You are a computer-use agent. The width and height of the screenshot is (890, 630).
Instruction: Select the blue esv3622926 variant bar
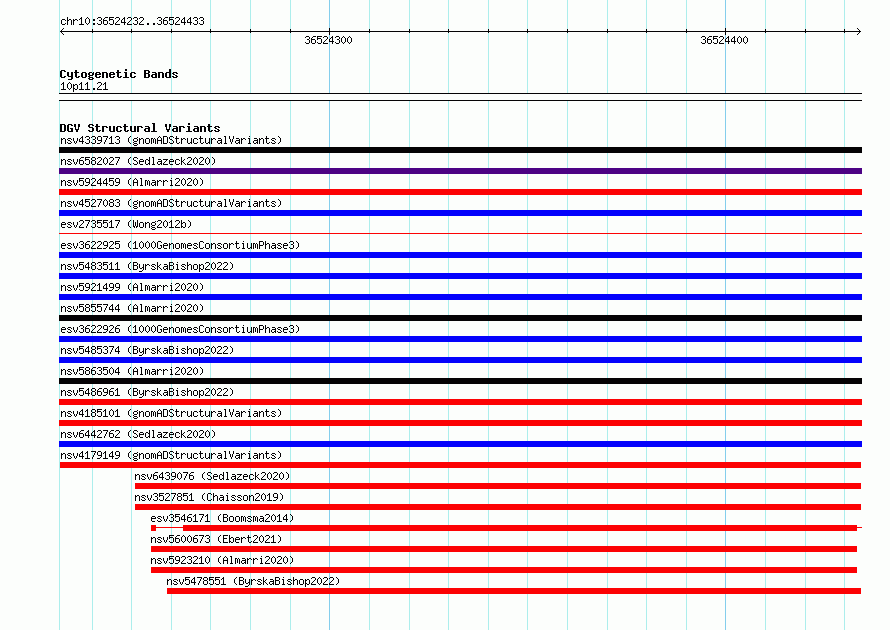460,339
